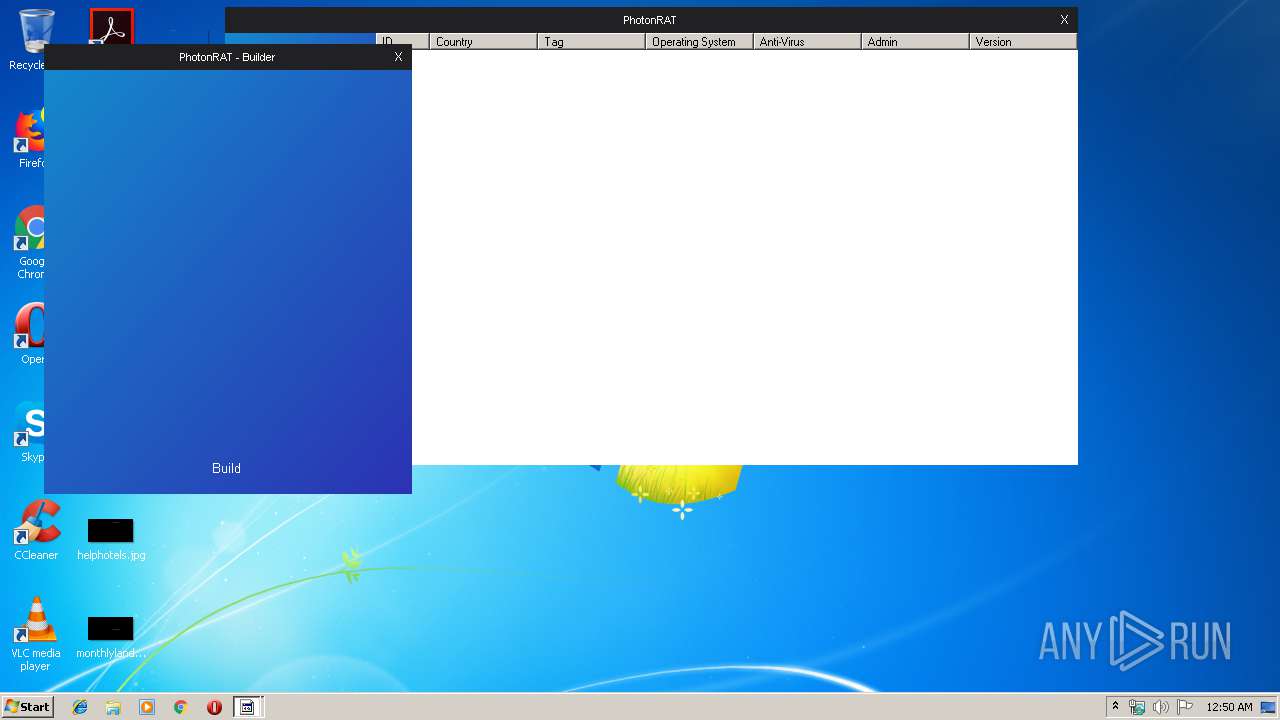Screen dimensions: 1280x720
Task: Sort by Tag column header
Action: coord(591,42)
